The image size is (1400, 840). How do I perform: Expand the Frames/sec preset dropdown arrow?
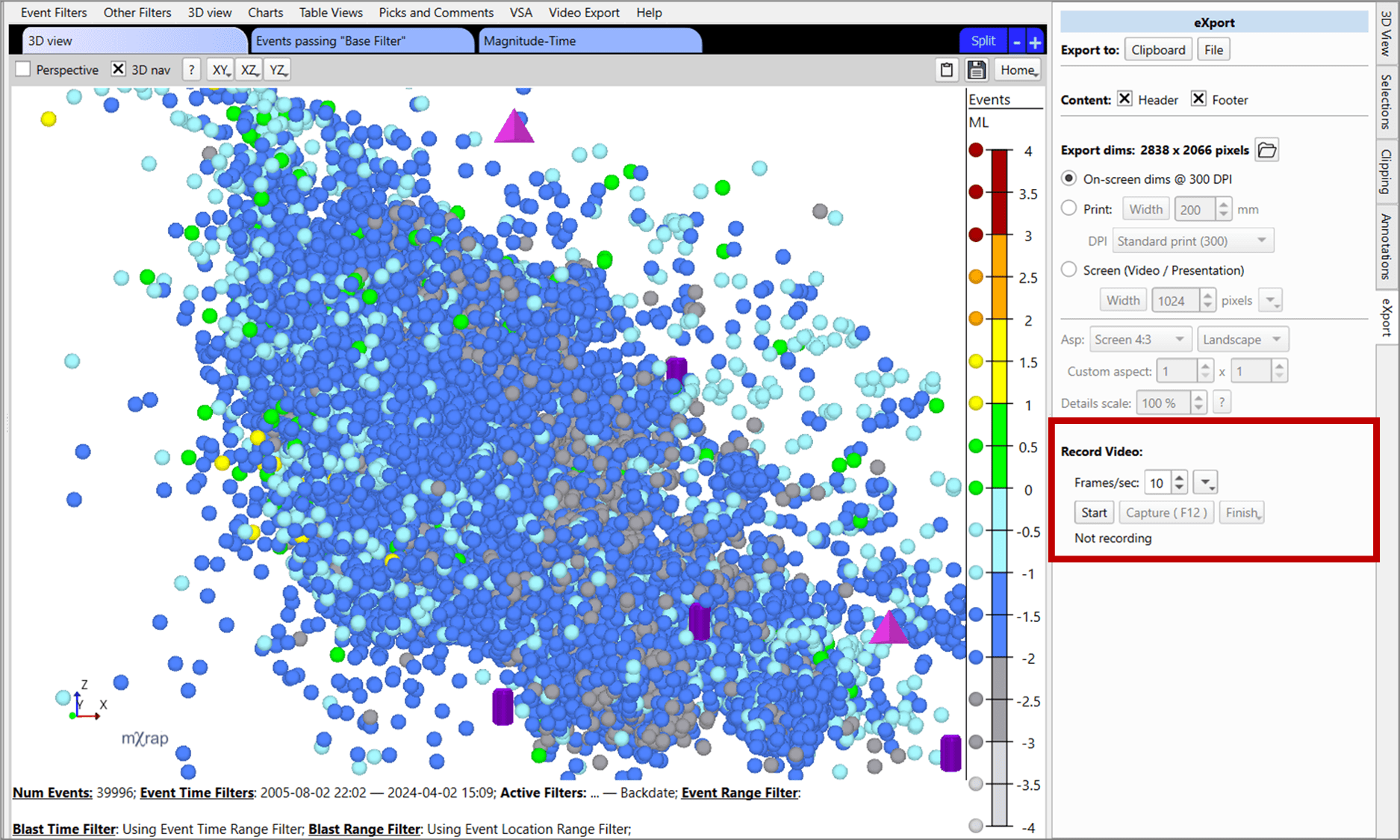click(1205, 483)
